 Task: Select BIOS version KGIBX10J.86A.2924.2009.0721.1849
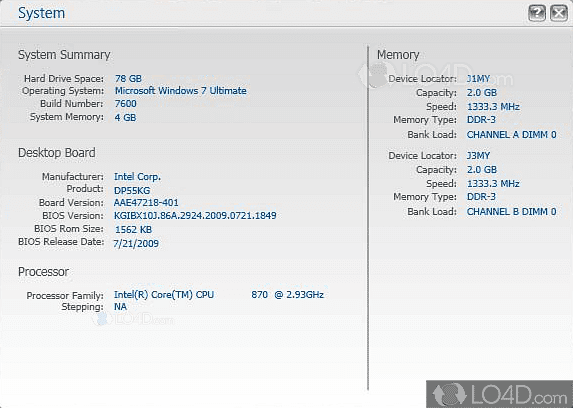(195, 216)
